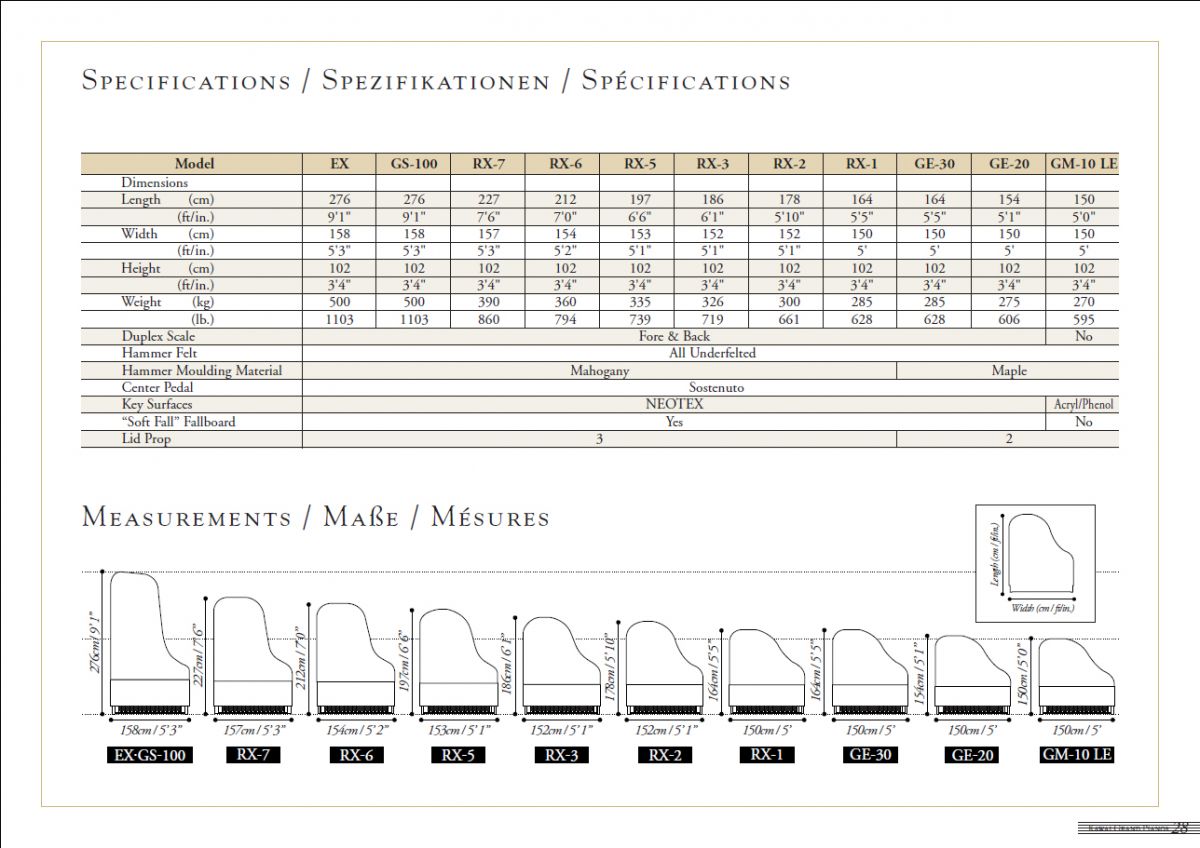Click the Maple moulding value
Screen dimensions: 1200x848
[x=1009, y=370]
